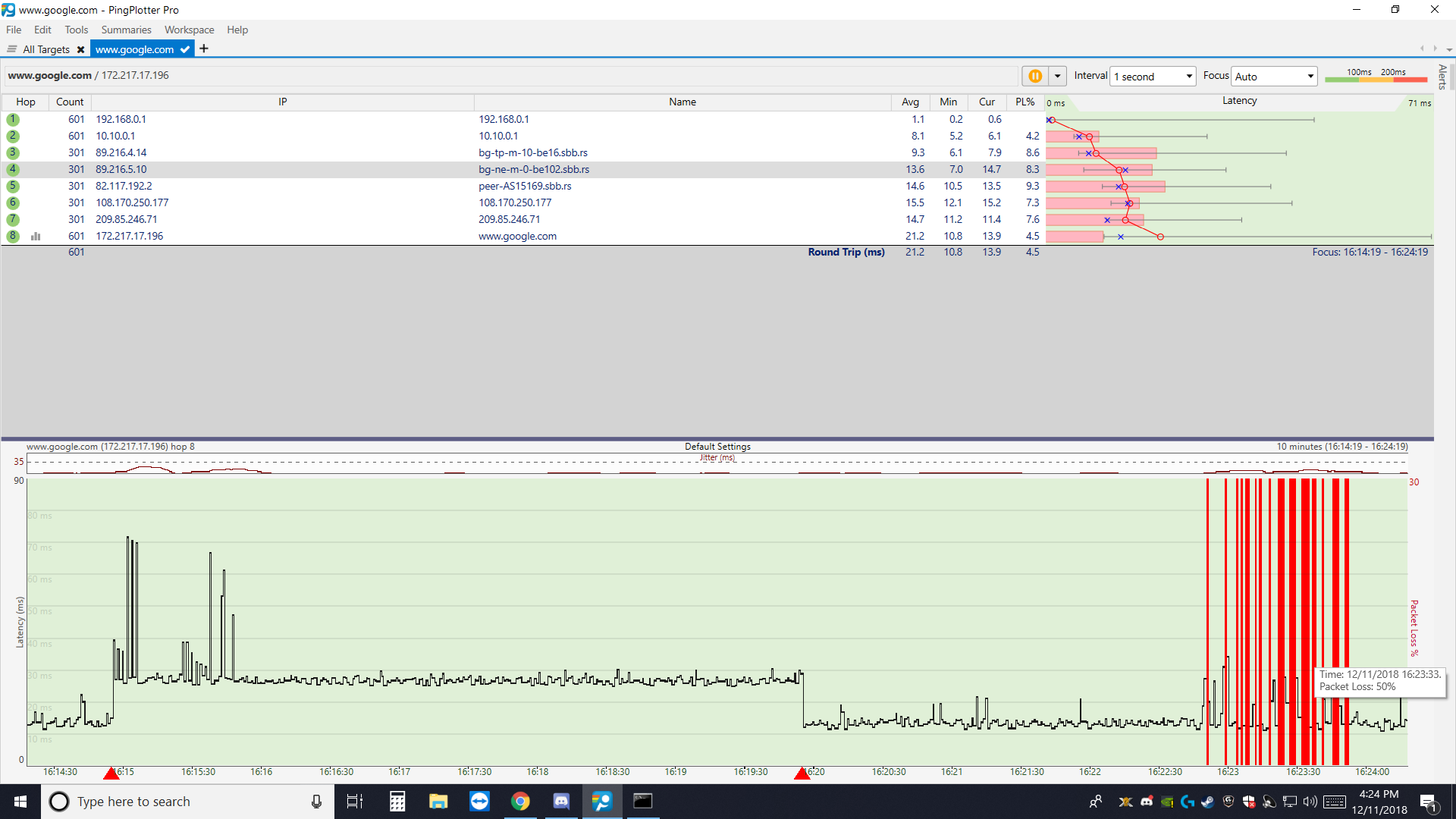Open the Workspace menu

[189, 30]
